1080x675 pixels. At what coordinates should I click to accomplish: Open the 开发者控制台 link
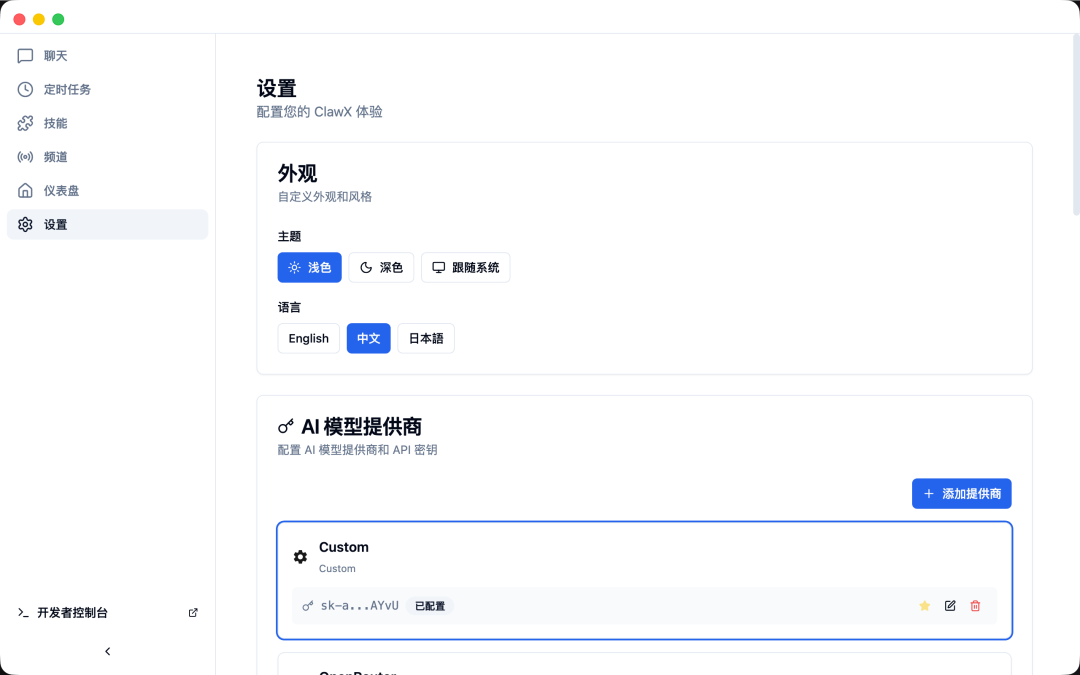(72, 613)
